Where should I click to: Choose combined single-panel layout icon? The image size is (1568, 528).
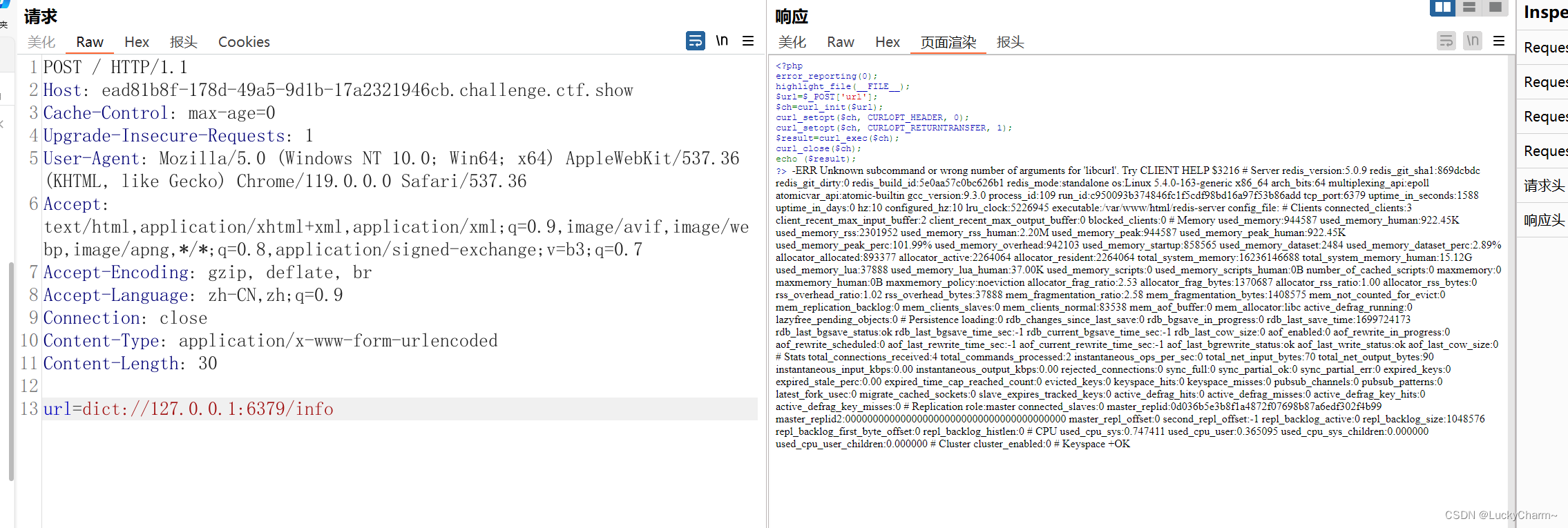[1495, 8]
